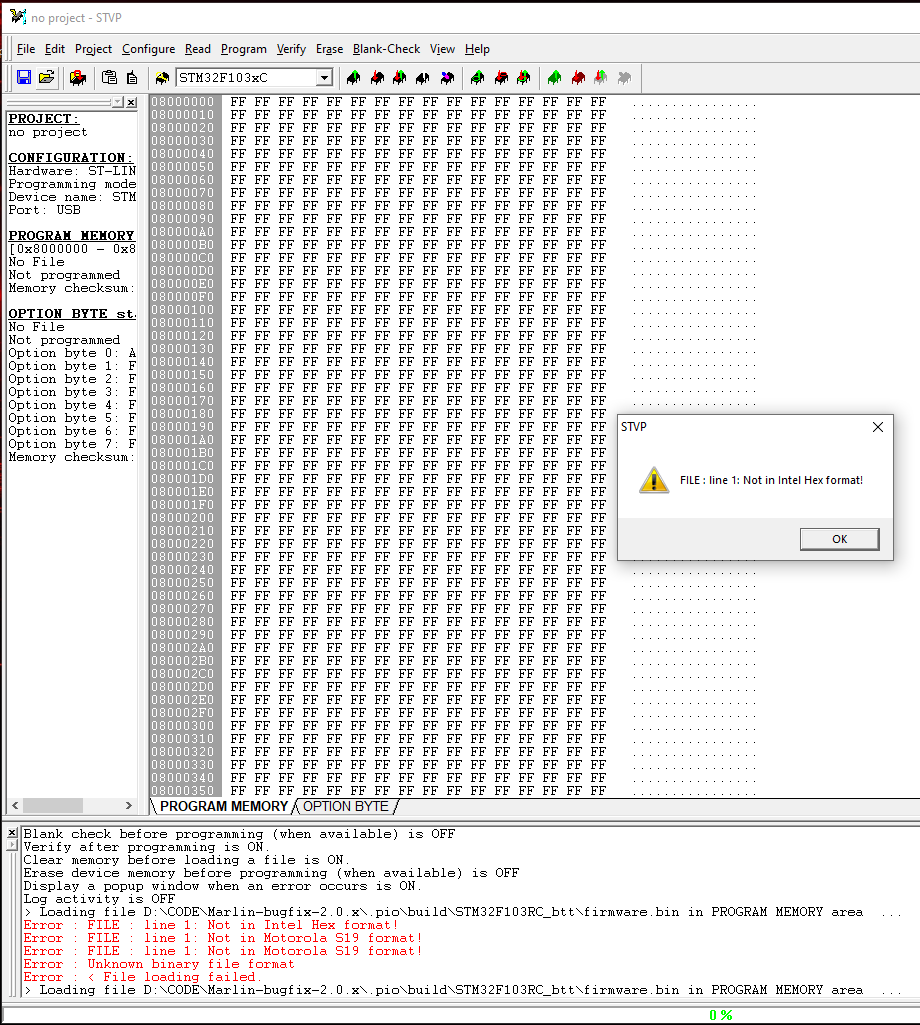
Task: Open the View menu
Action: tap(442, 49)
